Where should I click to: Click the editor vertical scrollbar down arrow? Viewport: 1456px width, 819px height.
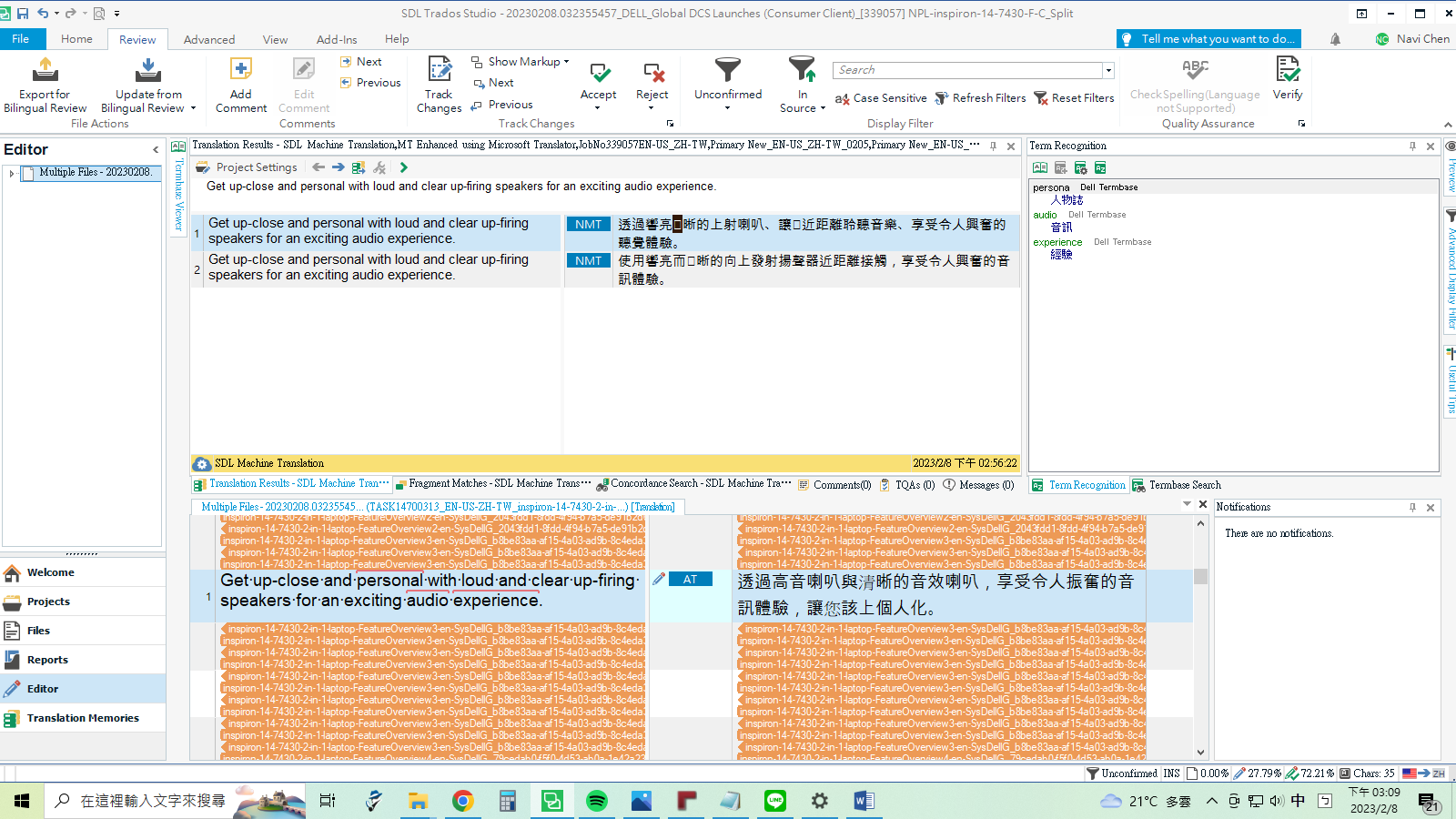[x=1200, y=753]
